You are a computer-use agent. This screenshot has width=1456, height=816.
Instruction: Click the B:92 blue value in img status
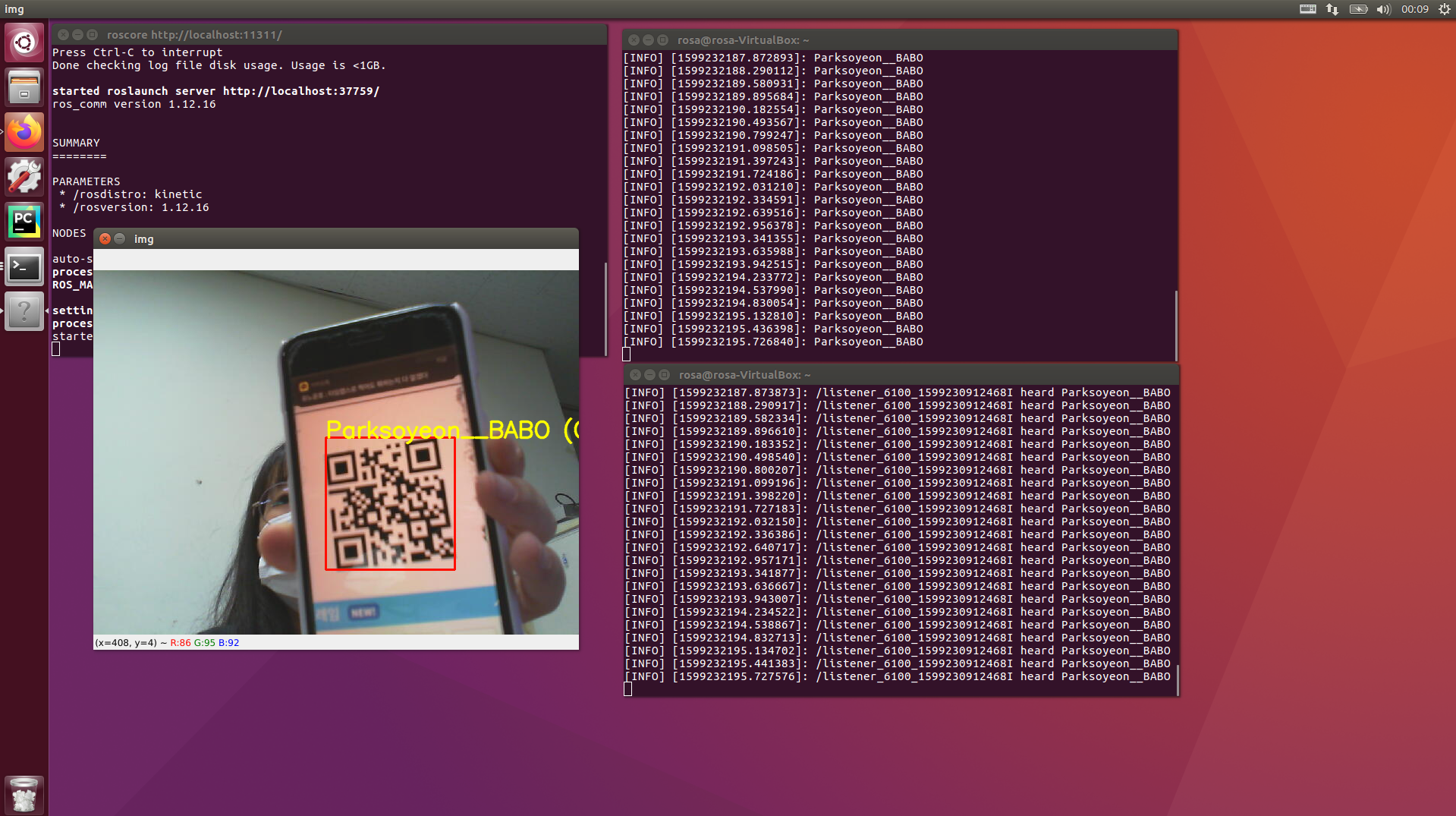click(x=228, y=642)
